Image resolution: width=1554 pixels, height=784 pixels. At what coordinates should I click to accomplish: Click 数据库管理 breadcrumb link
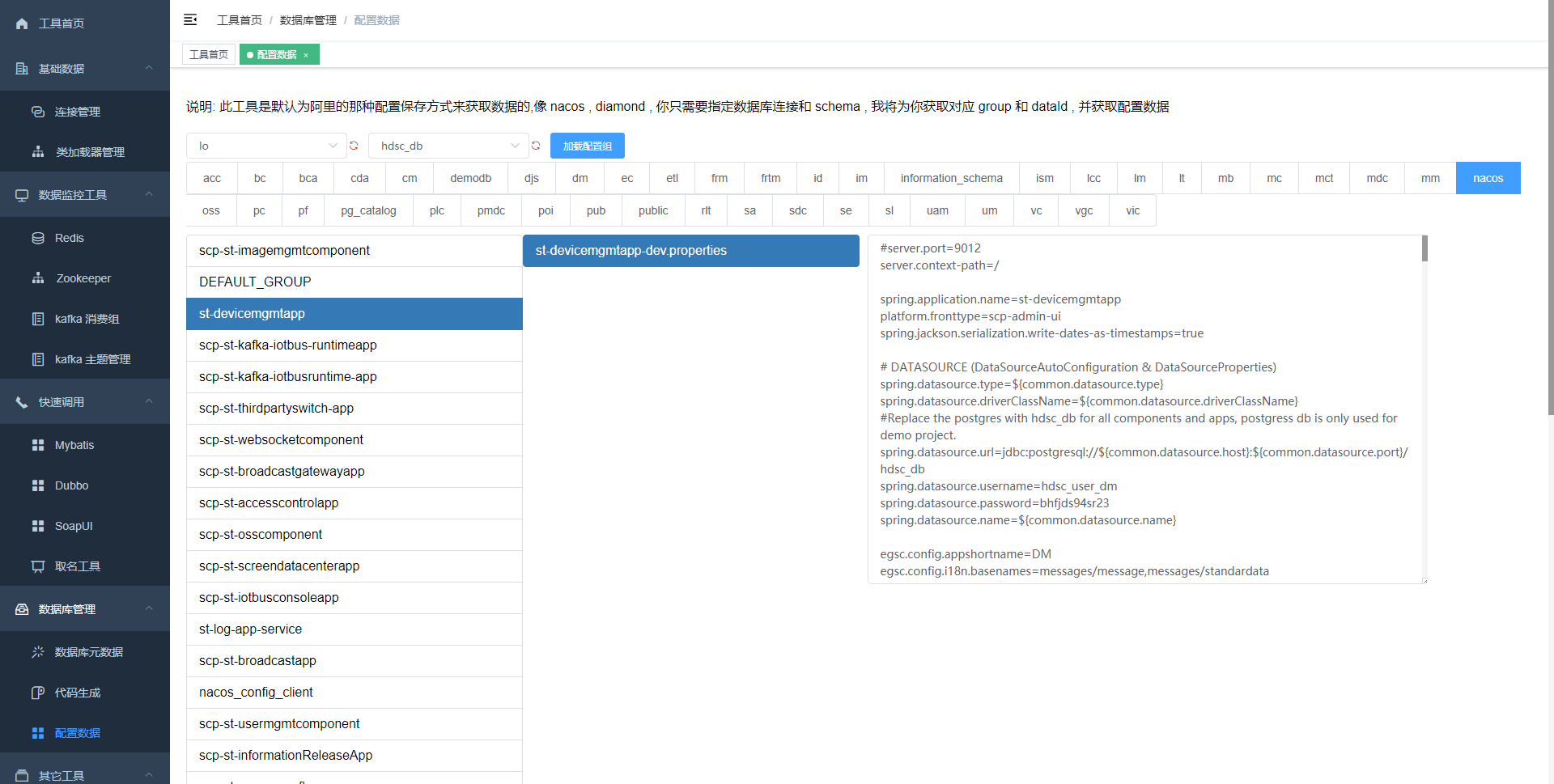pyautogui.click(x=308, y=20)
